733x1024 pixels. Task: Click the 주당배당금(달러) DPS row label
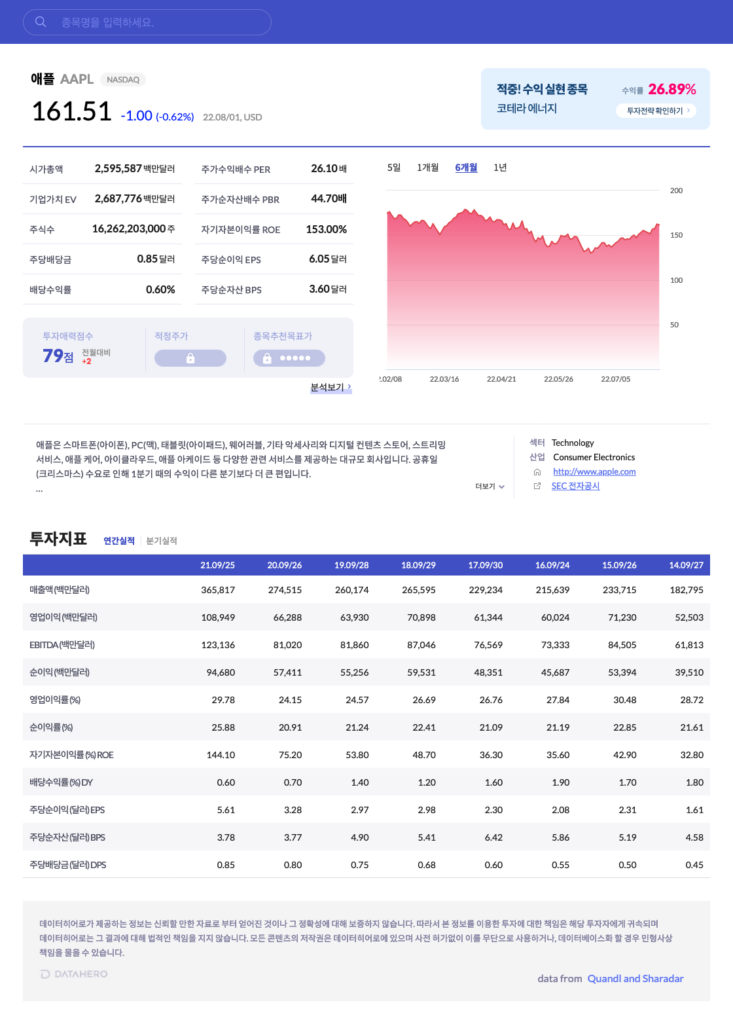68,865
